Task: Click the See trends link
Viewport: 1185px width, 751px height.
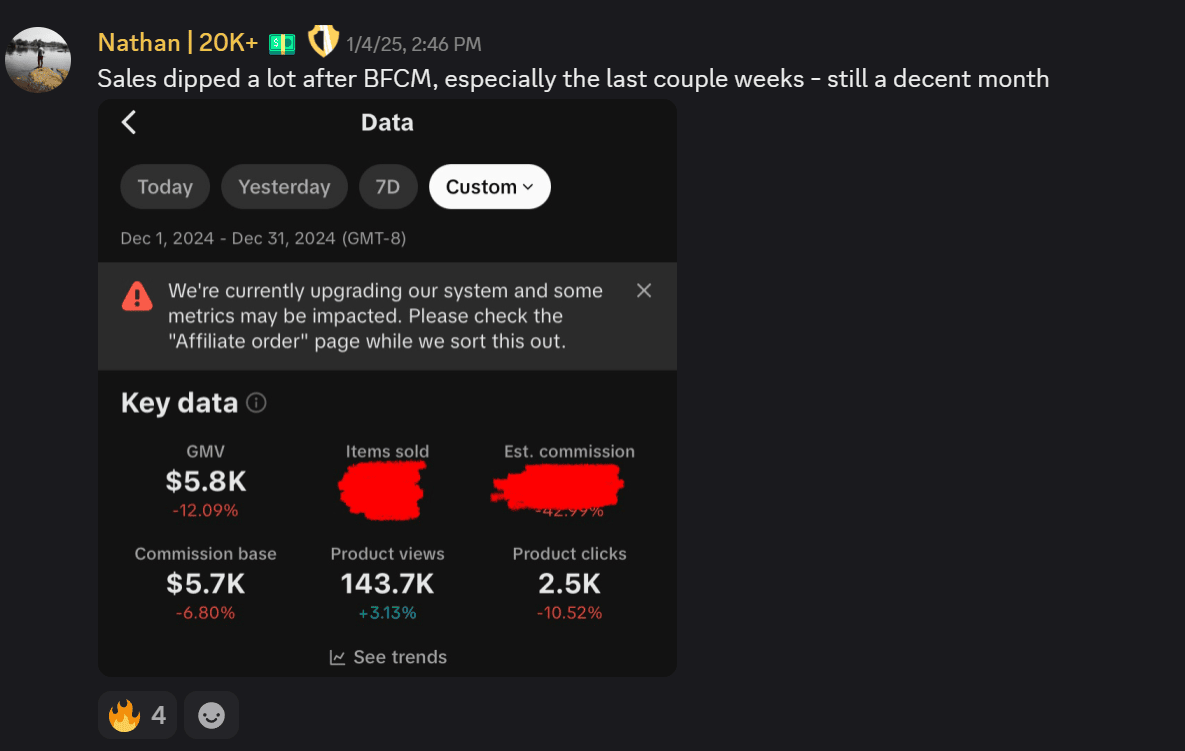Action: coord(399,657)
